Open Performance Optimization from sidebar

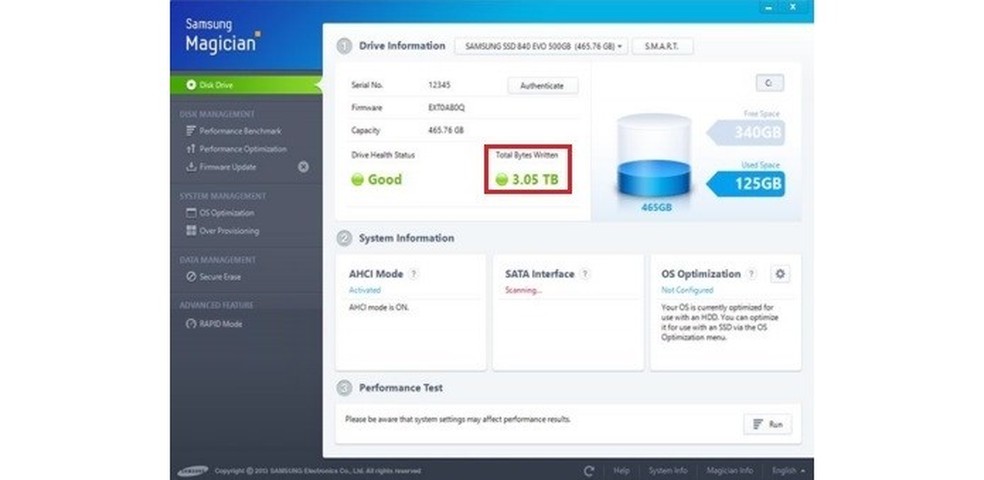tap(237, 149)
